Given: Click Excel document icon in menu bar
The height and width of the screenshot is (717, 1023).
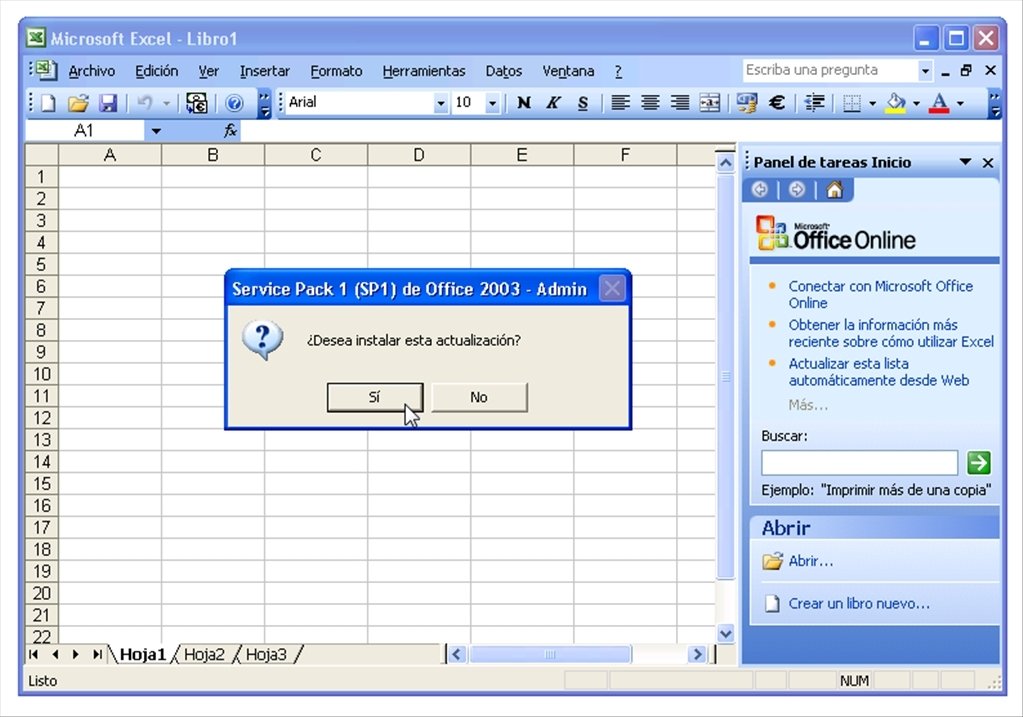Looking at the screenshot, I should [45, 70].
